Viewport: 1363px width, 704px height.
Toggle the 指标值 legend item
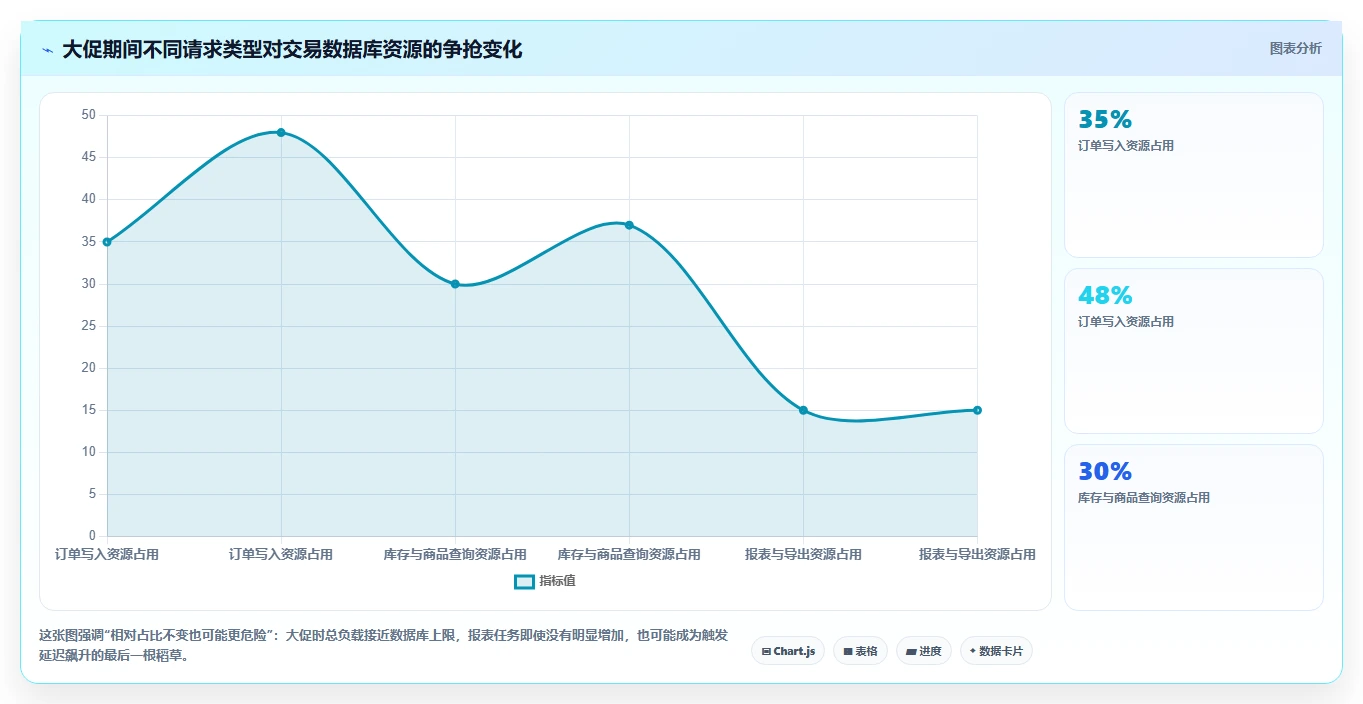[x=545, y=581]
